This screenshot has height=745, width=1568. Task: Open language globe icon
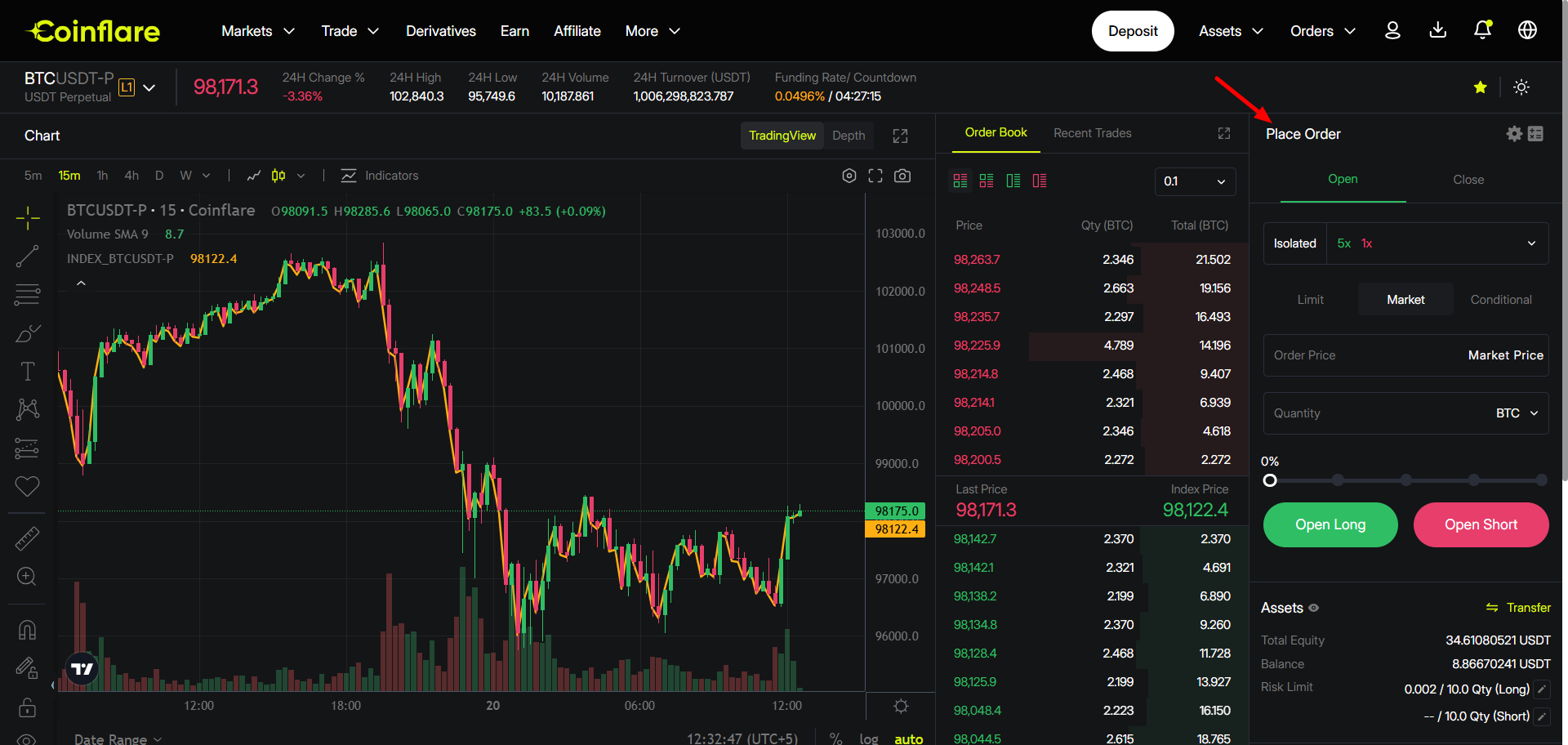point(1527,30)
